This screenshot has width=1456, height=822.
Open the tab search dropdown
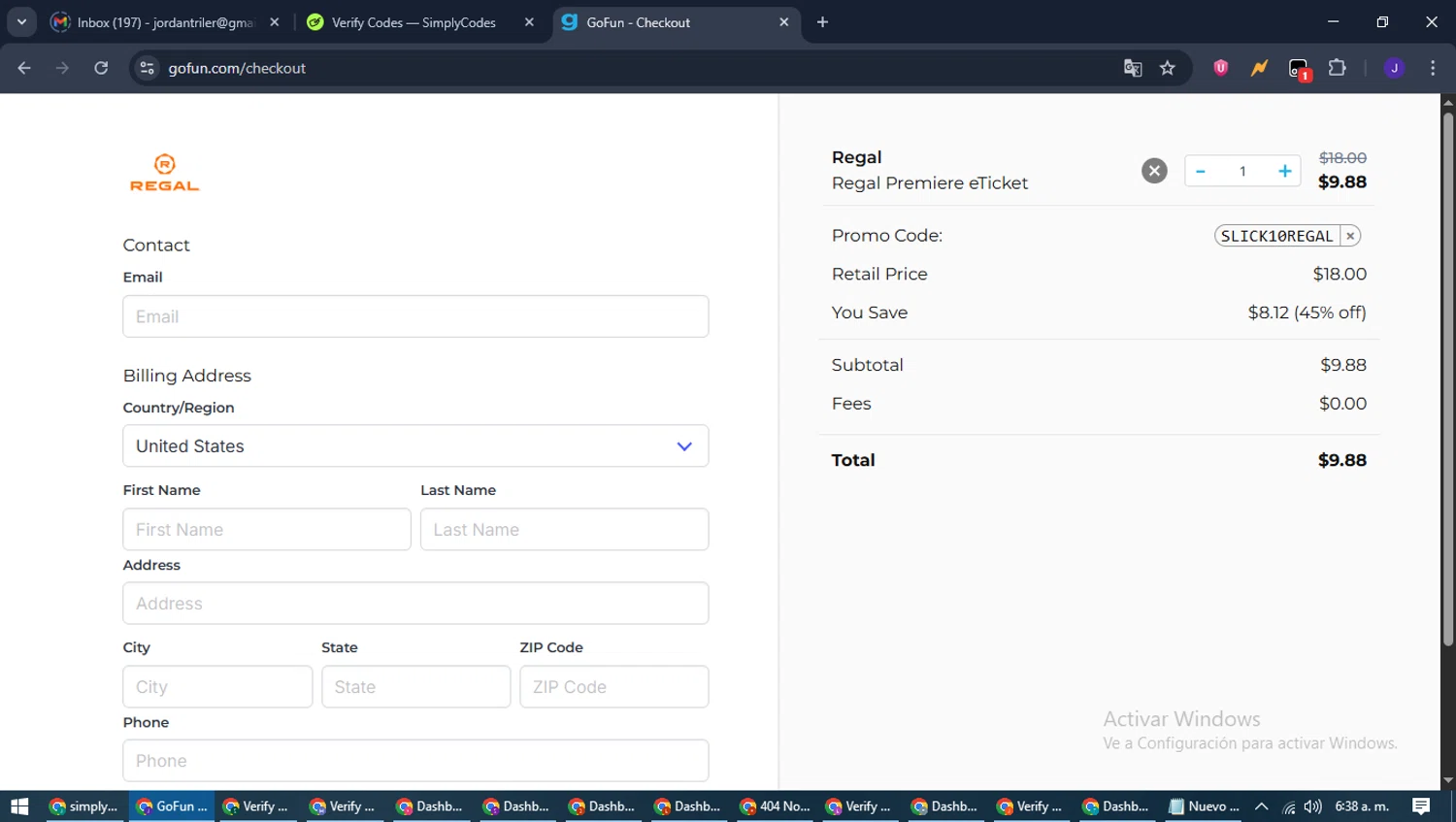coord(21,22)
